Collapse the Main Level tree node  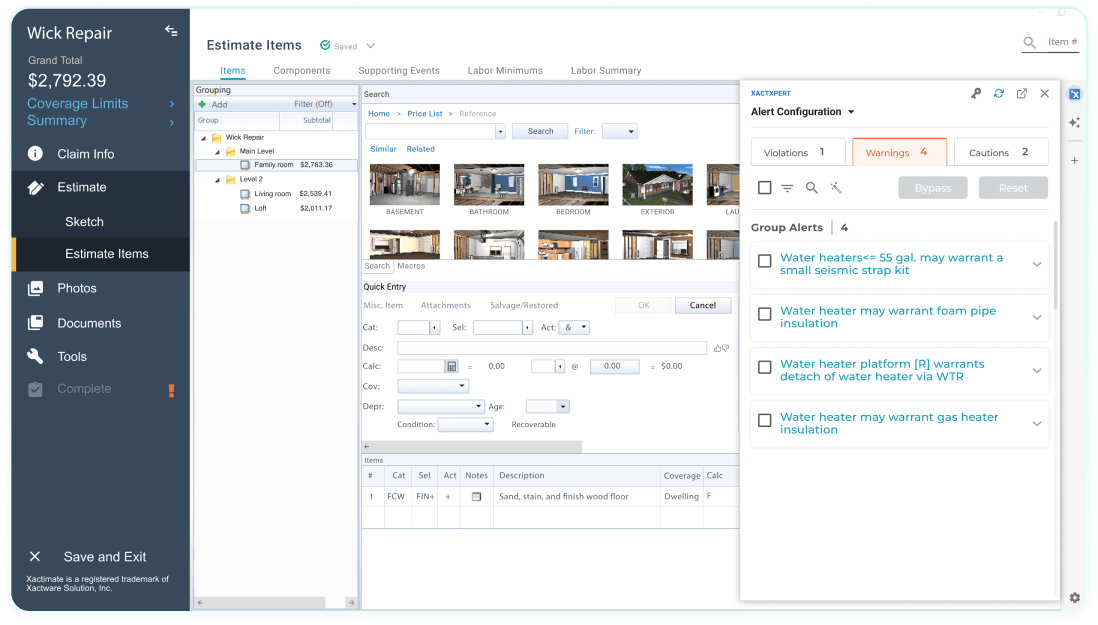217,152
